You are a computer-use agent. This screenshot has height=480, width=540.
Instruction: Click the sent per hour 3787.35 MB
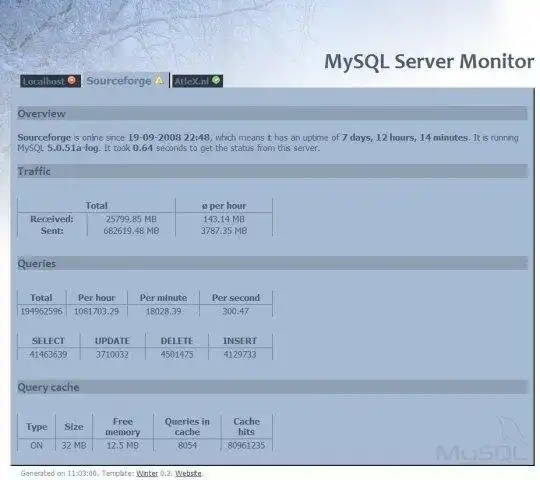click(224, 231)
